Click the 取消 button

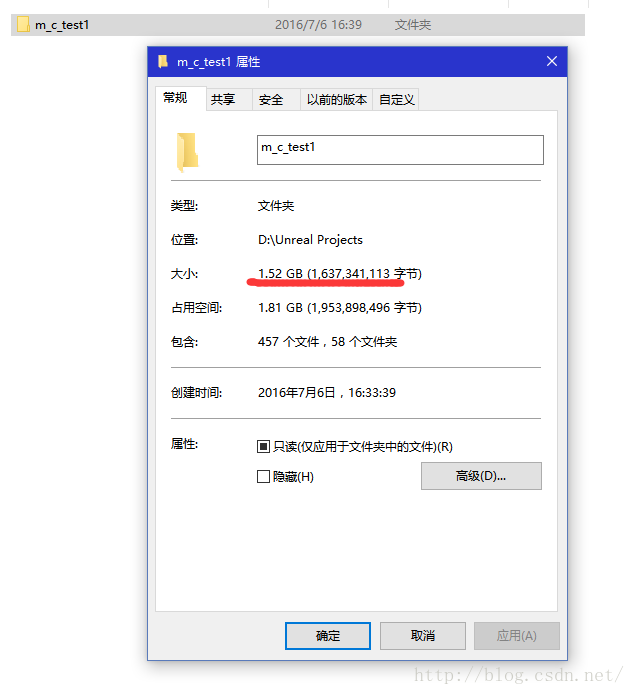tap(423, 636)
